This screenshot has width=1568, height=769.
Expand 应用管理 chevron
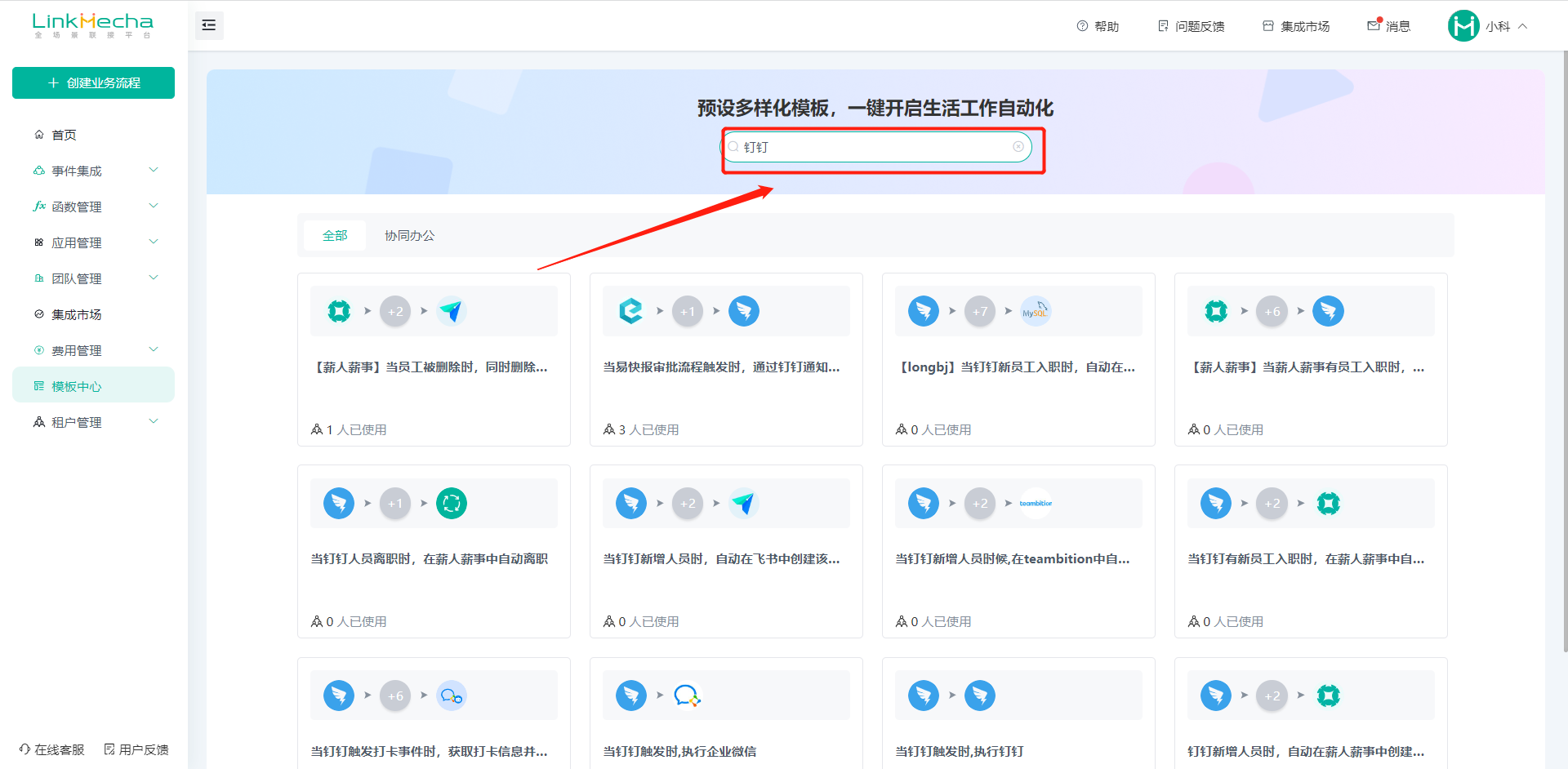pyautogui.click(x=153, y=242)
